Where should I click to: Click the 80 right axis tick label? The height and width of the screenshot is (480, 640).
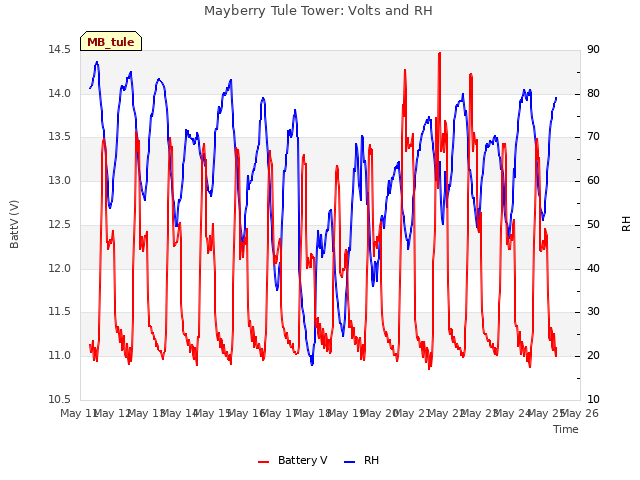coord(593,93)
